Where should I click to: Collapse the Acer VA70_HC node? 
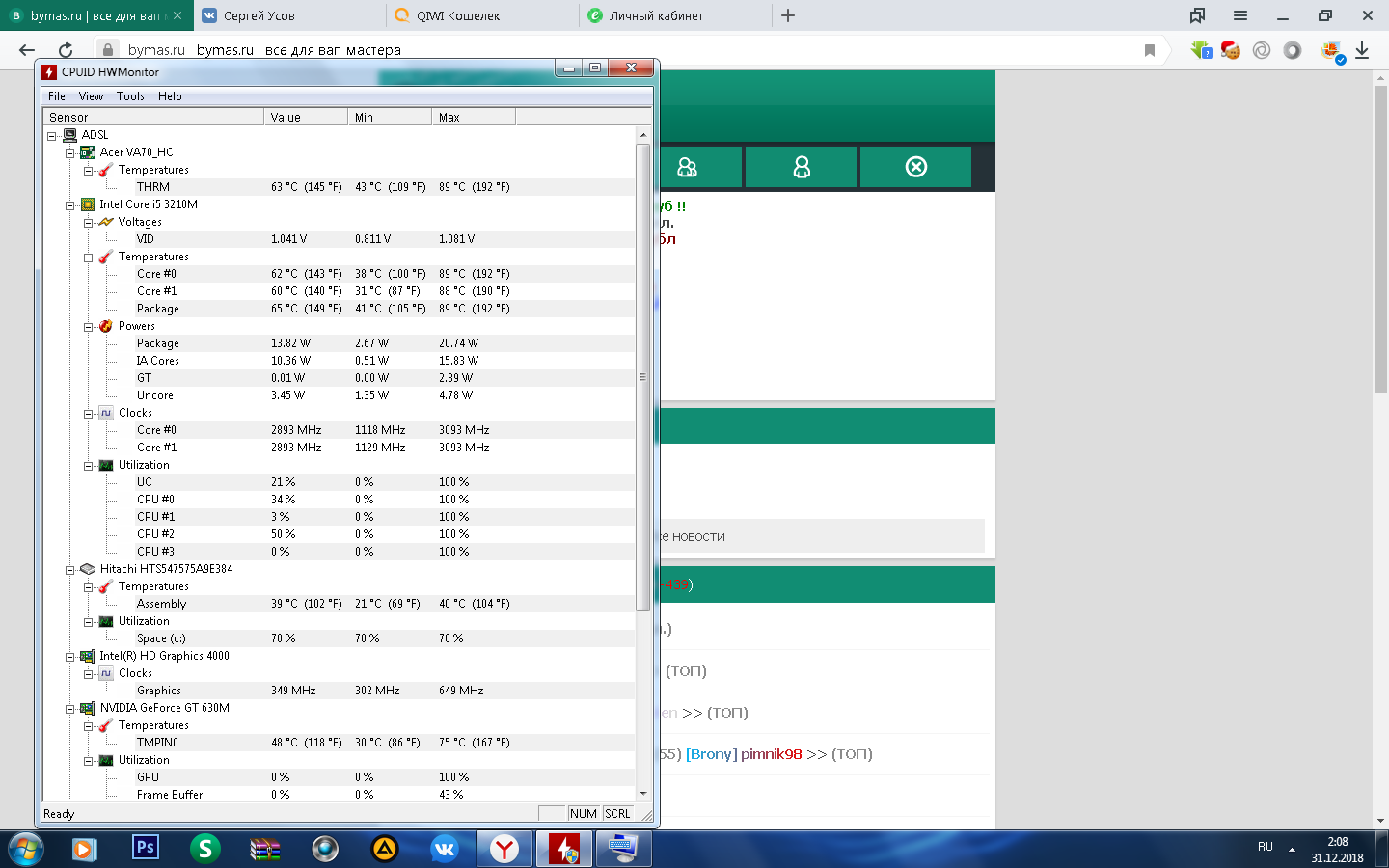coord(70,153)
